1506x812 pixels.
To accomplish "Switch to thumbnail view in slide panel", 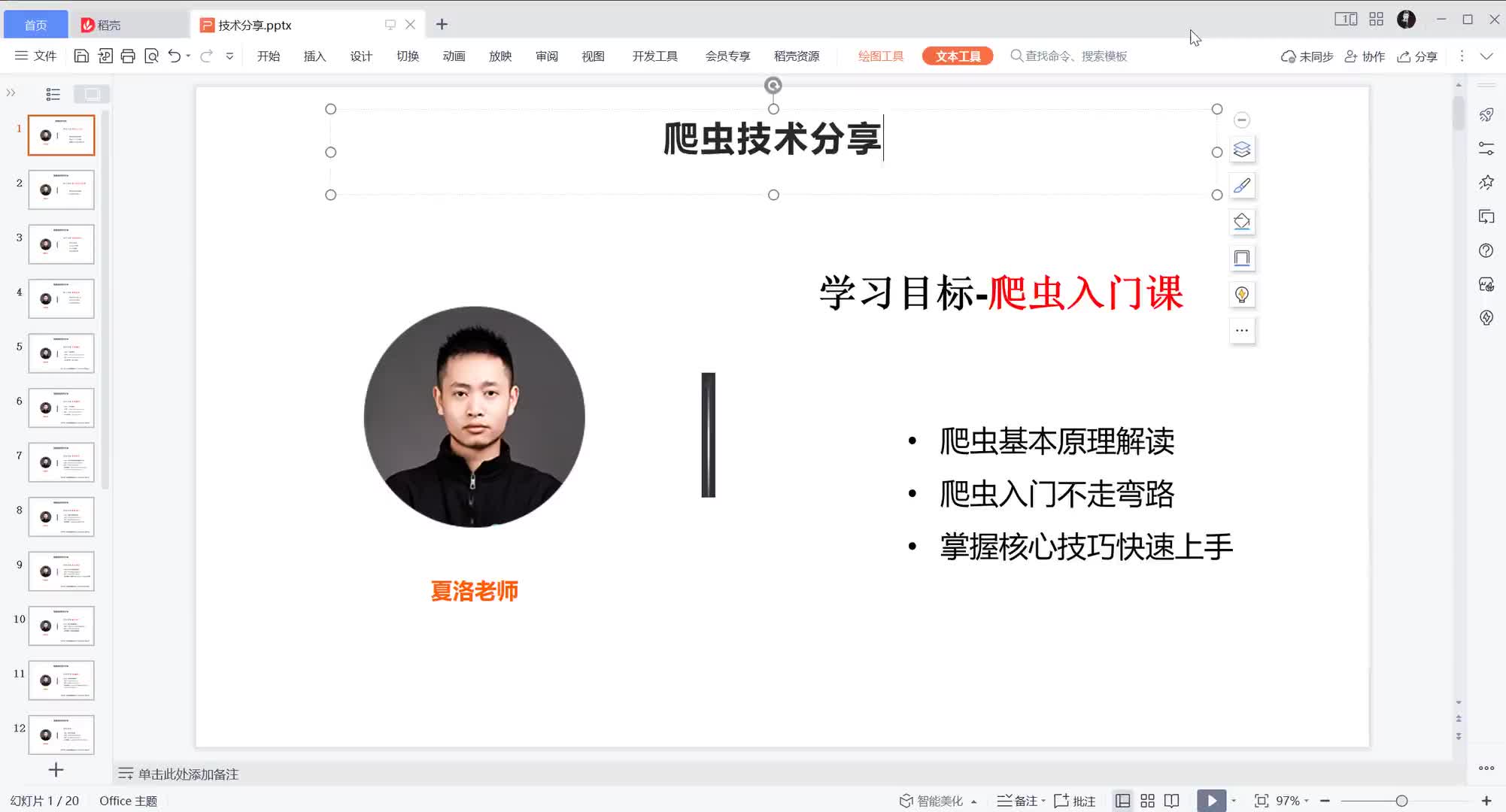I will click(x=92, y=94).
